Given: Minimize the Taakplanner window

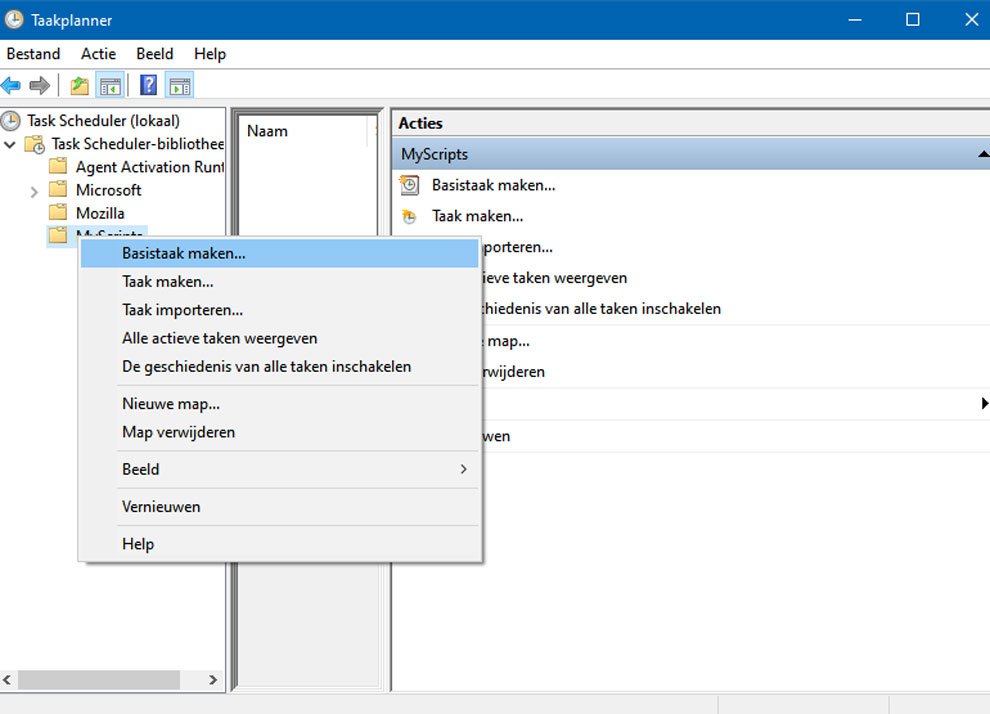Looking at the screenshot, I should [x=855, y=20].
